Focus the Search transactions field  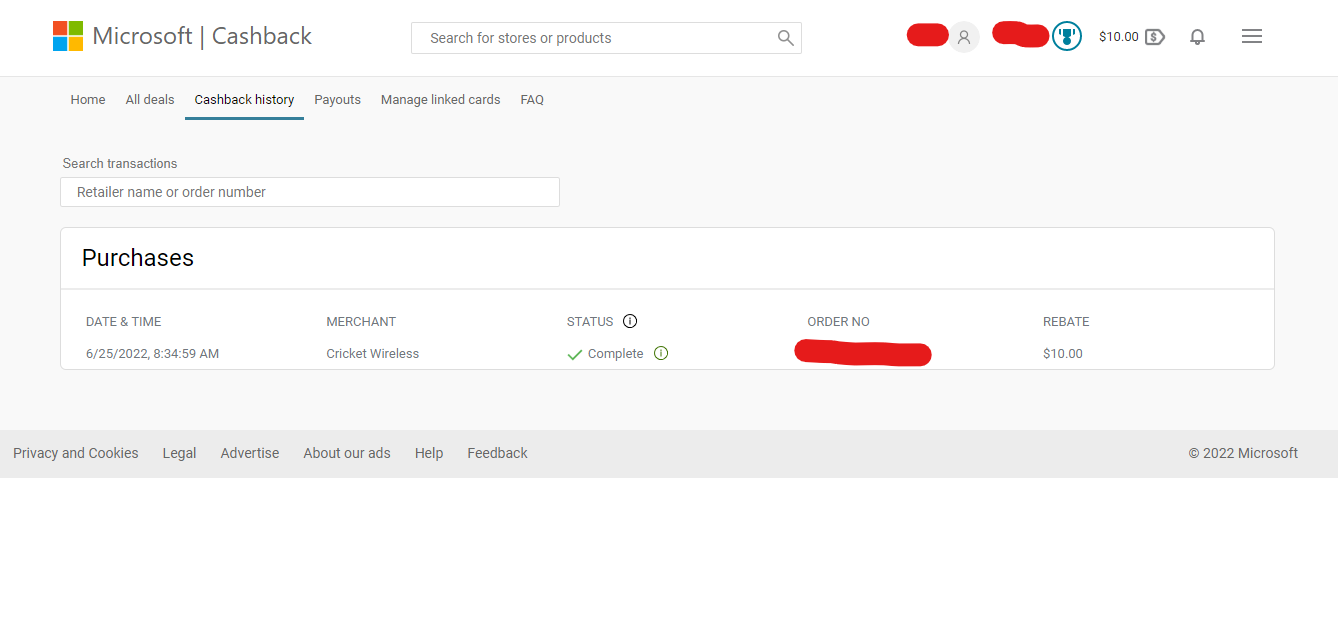click(x=310, y=192)
